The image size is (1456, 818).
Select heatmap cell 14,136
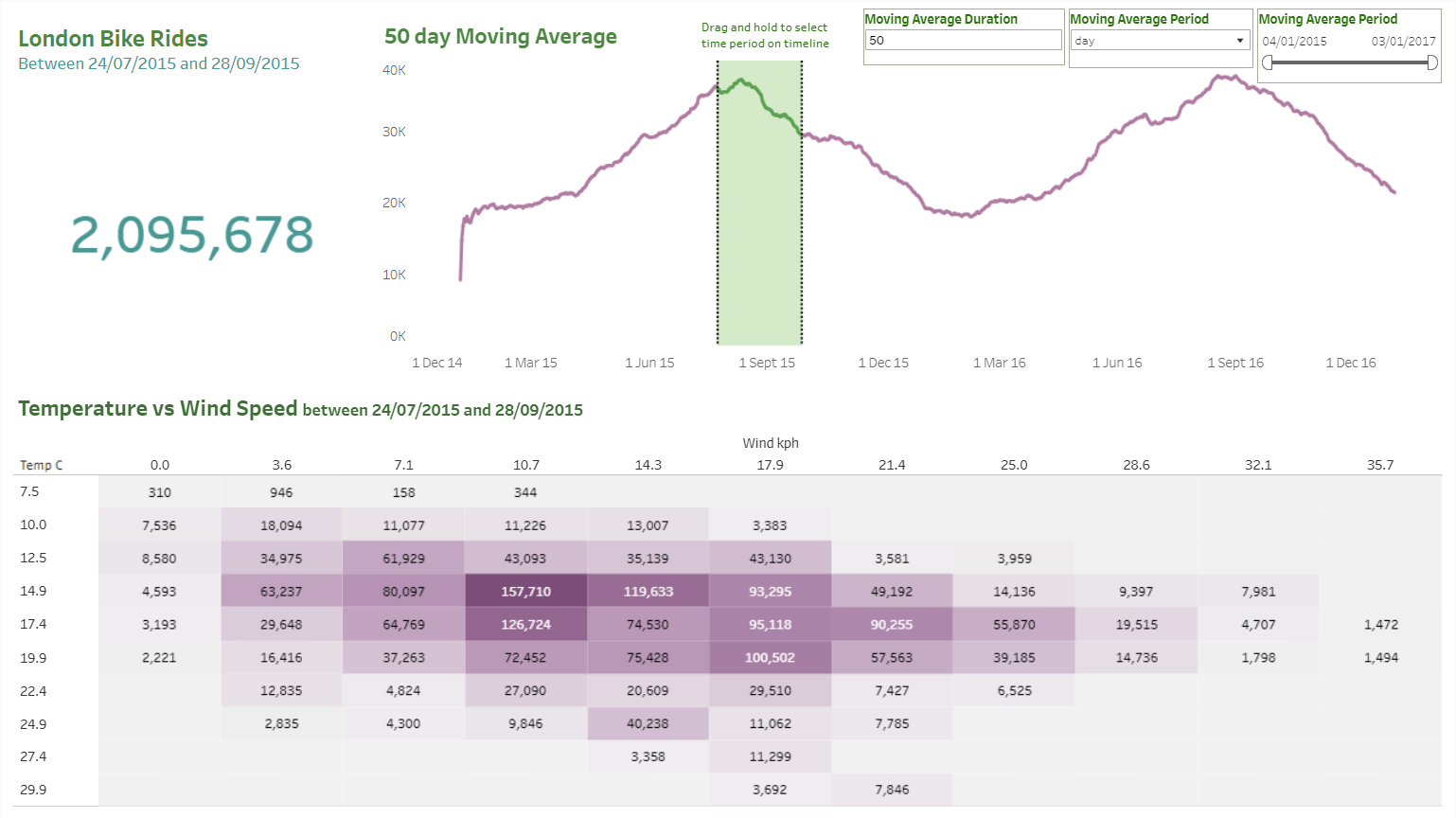(x=1014, y=591)
